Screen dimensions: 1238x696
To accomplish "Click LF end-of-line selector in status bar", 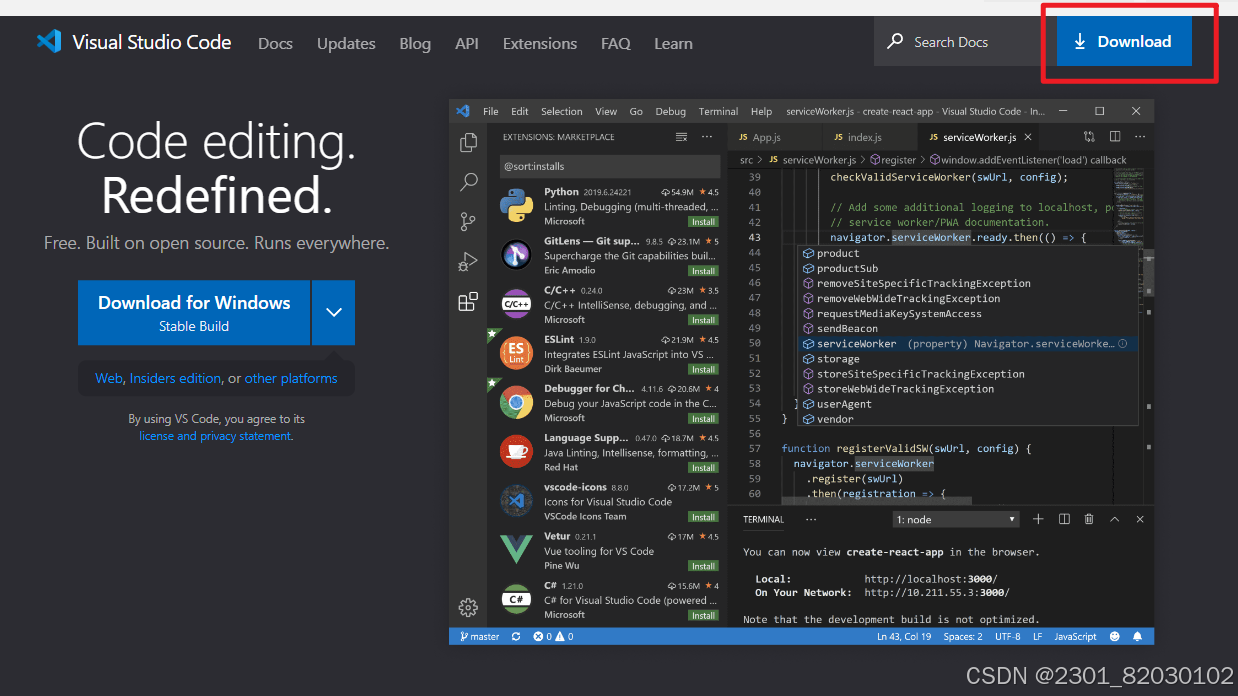I will pyautogui.click(x=1037, y=636).
